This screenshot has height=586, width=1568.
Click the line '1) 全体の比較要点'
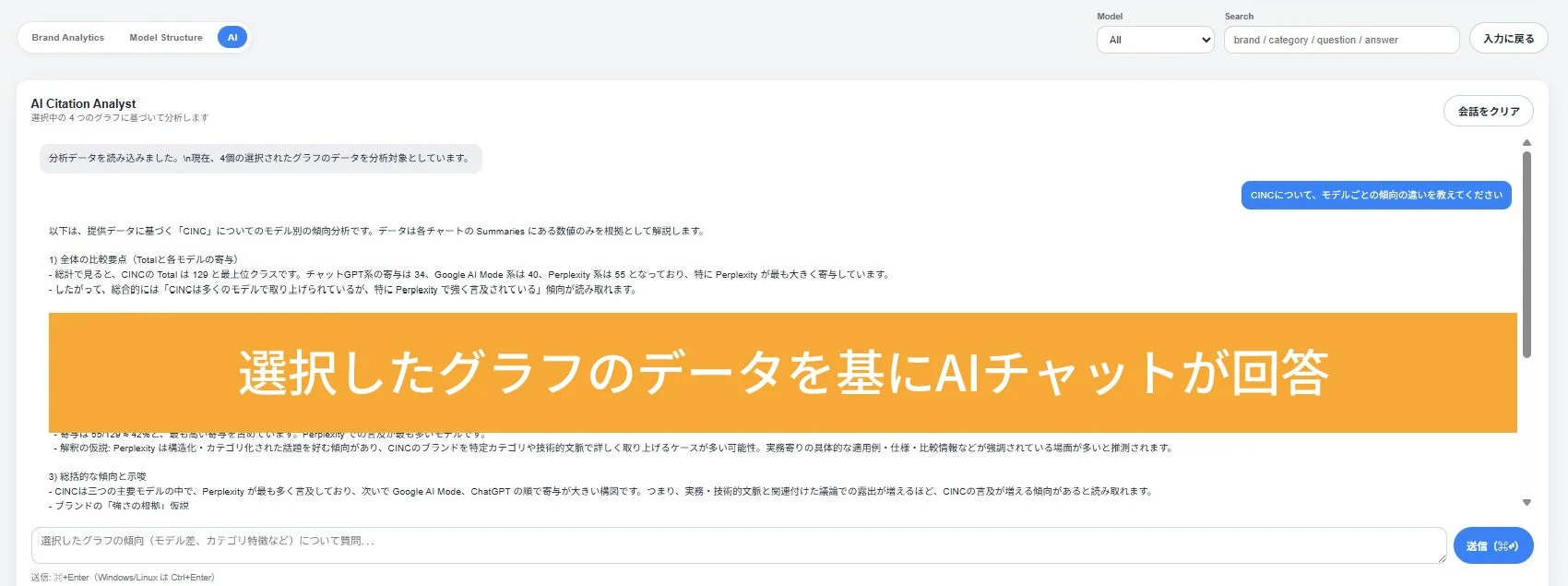click(143, 259)
